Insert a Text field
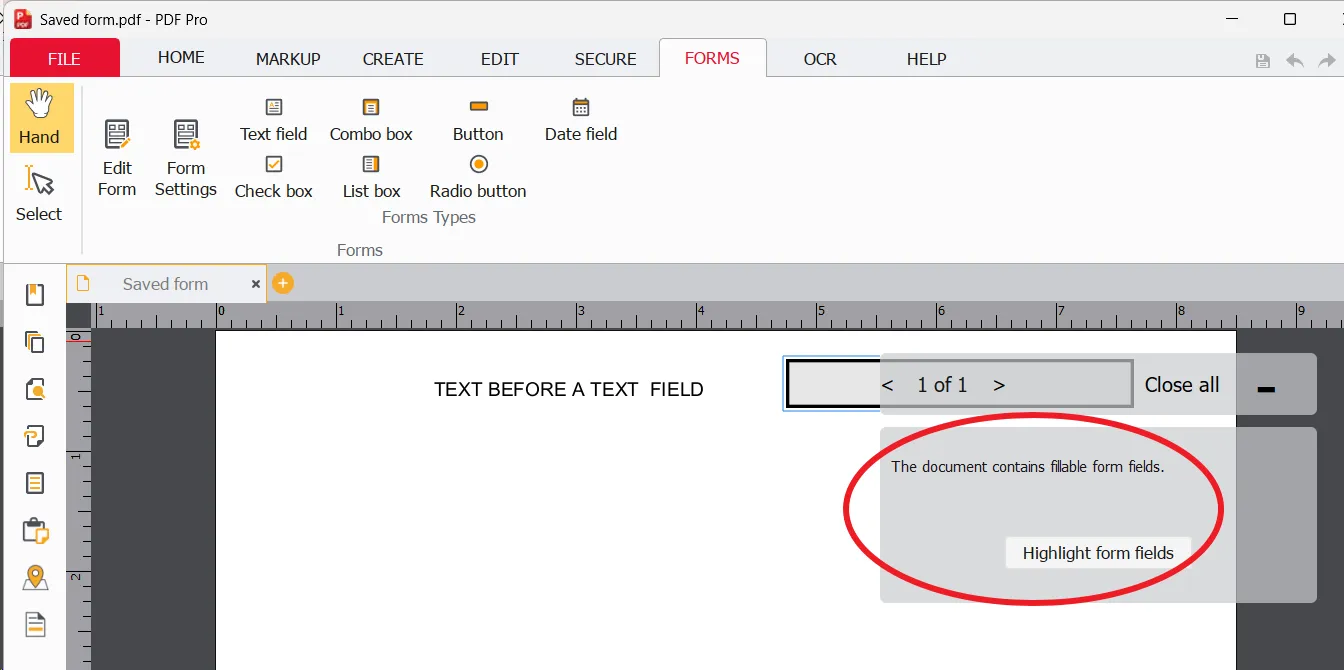The width and height of the screenshot is (1344, 670). [x=274, y=120]
